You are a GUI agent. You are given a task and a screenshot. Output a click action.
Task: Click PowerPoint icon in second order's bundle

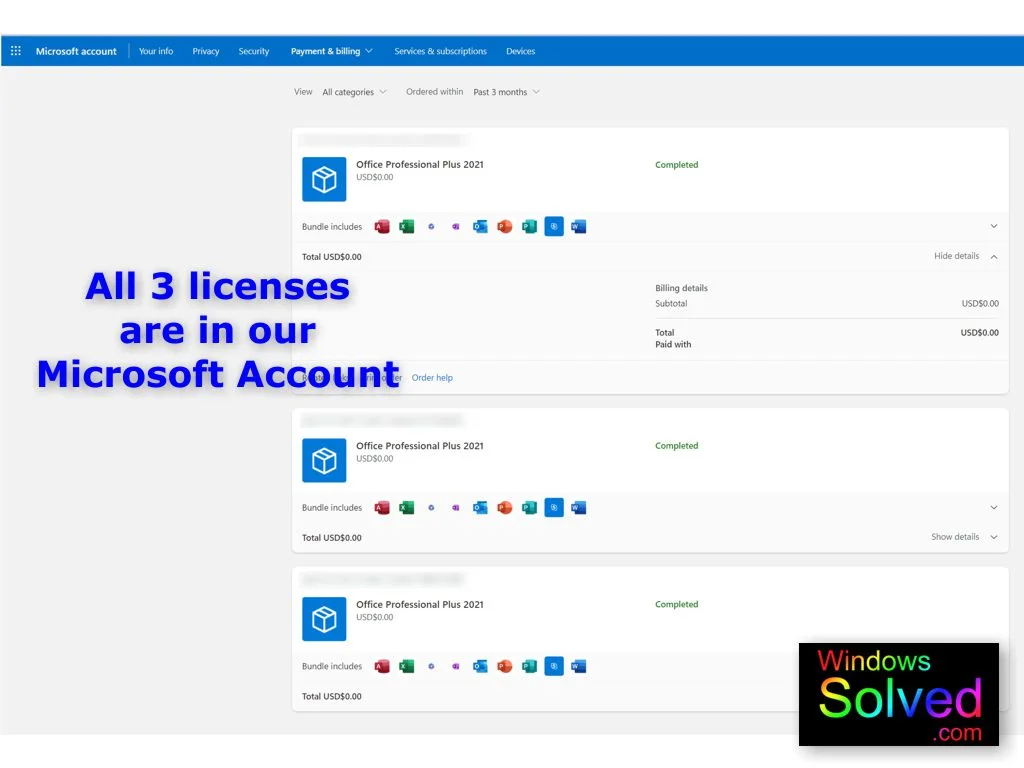pyautogui.click(x=504, y=507)
